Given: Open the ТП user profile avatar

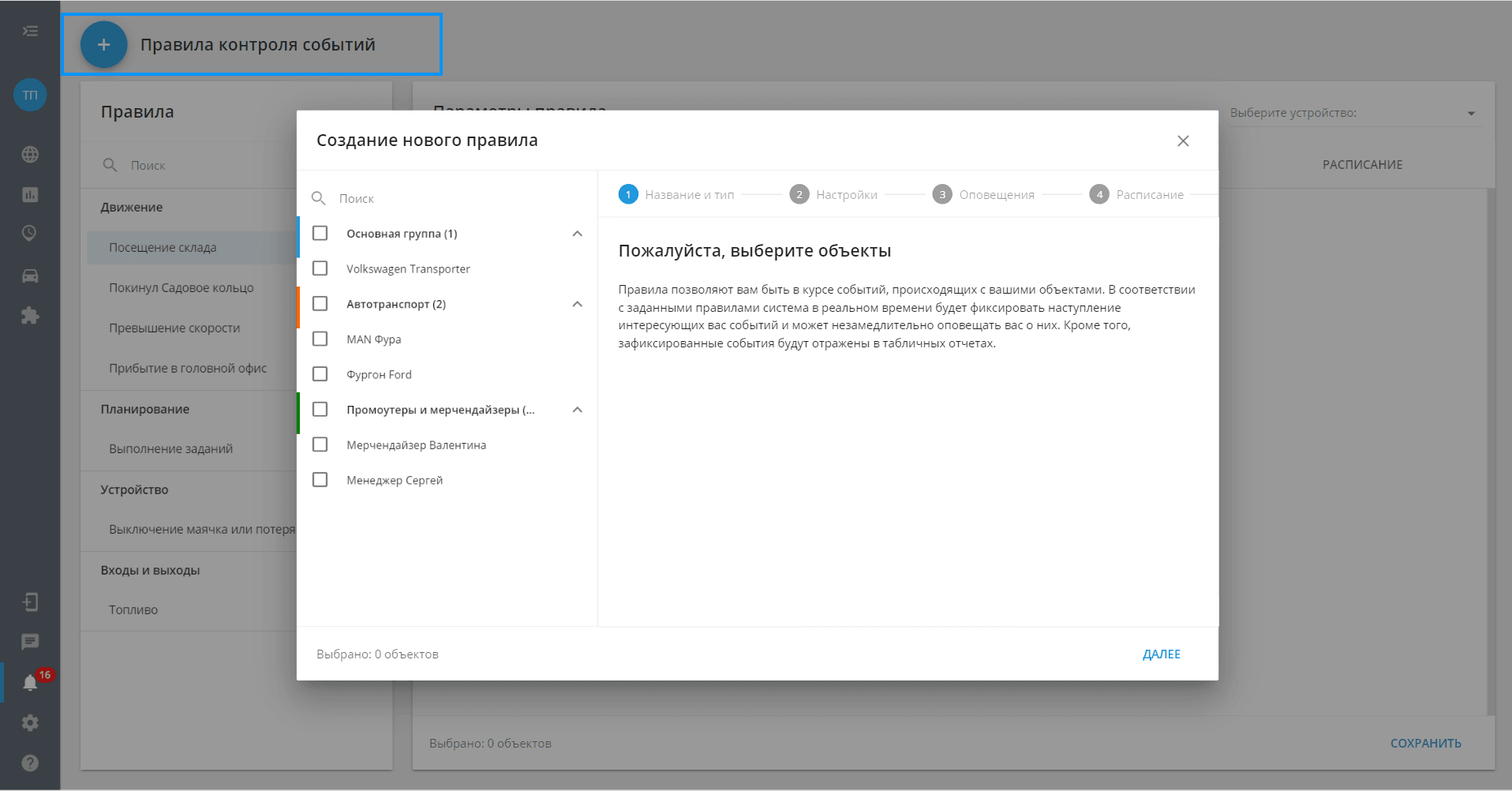Looking at the screenshot, I should click(30, 95).
